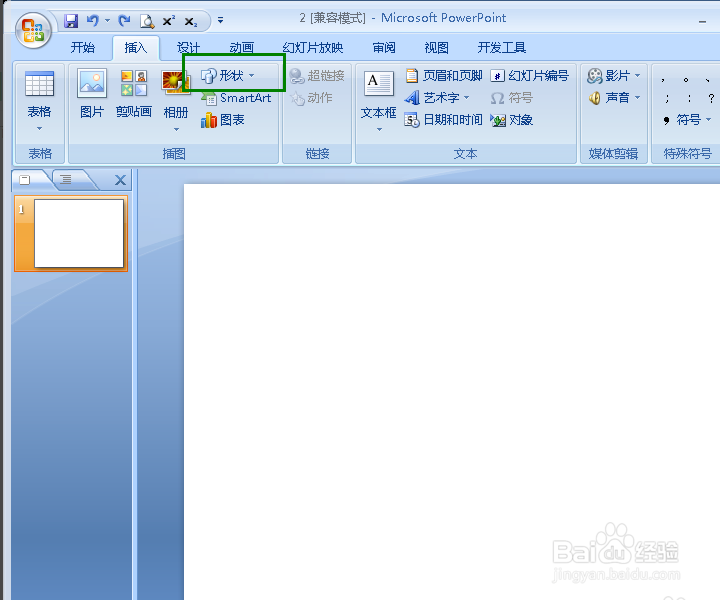
Task: Apply subscript from quick access toolbar
Action: 191,22
